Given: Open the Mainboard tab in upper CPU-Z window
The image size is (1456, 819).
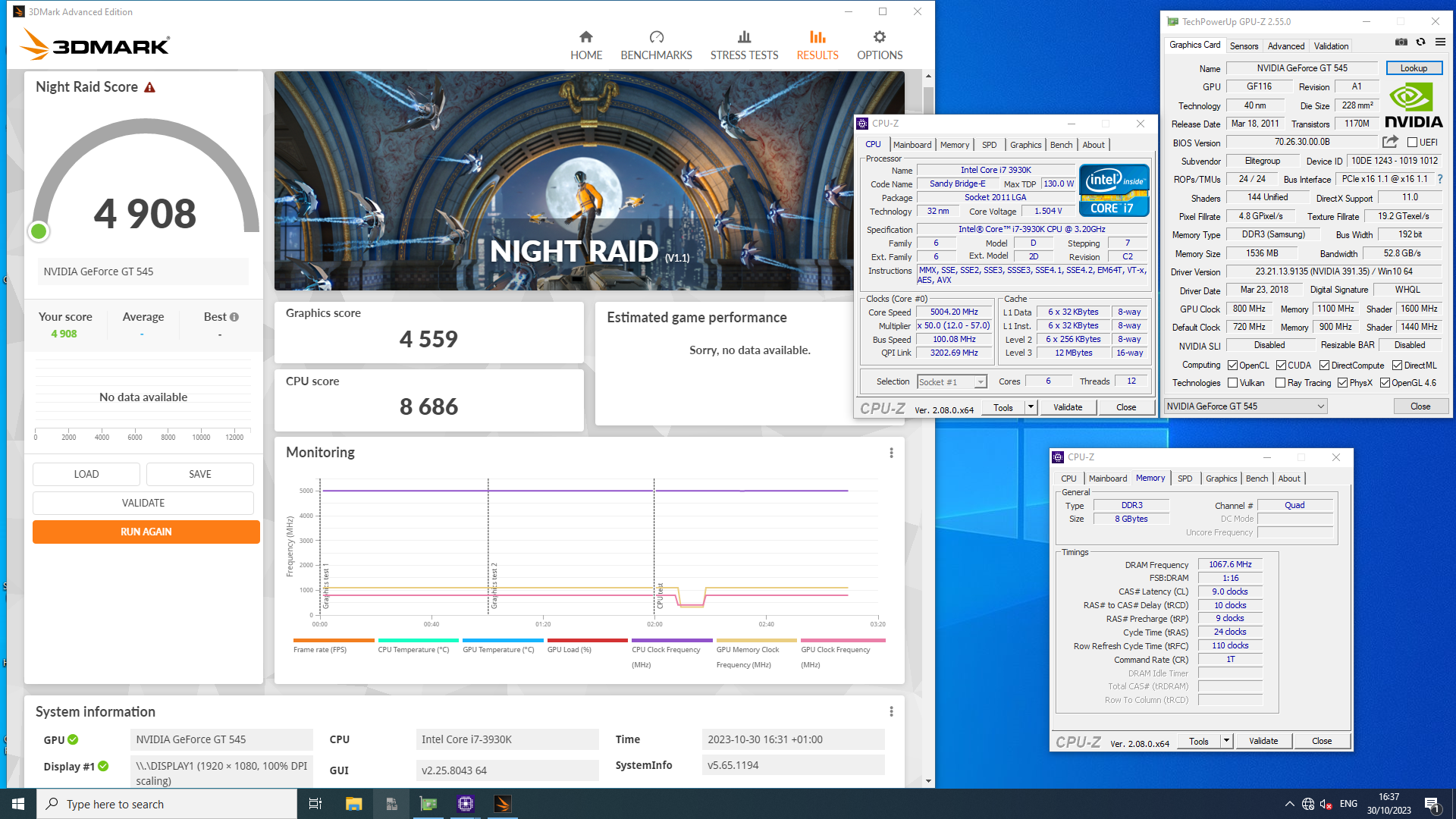Looking at the screenshot, I should [912, 145].
